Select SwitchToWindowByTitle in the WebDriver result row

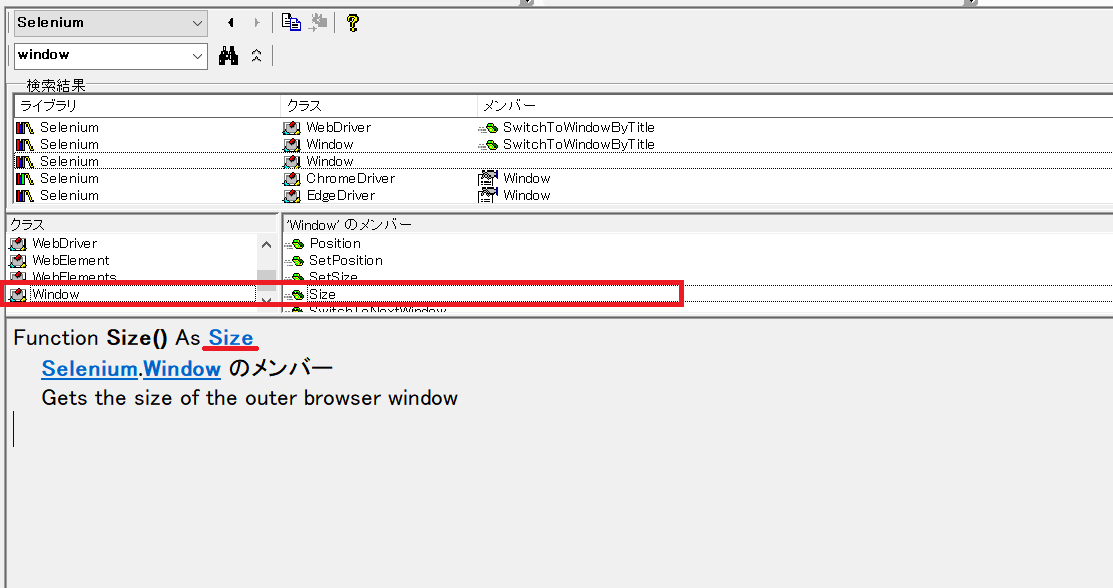point(579,127)
